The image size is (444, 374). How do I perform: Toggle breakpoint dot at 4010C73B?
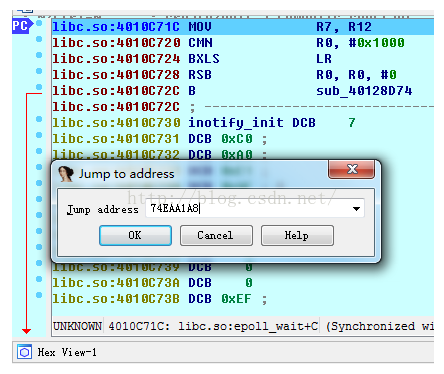[39, 295]
